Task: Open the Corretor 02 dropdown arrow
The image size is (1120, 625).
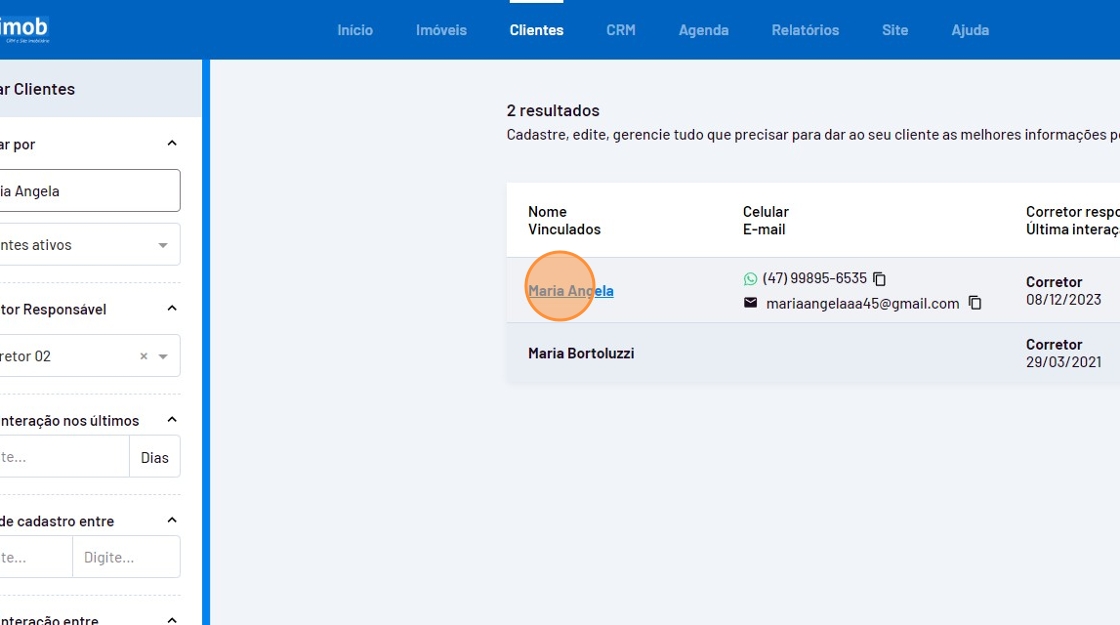Action: pyautogui.click(x=163, y=356)
